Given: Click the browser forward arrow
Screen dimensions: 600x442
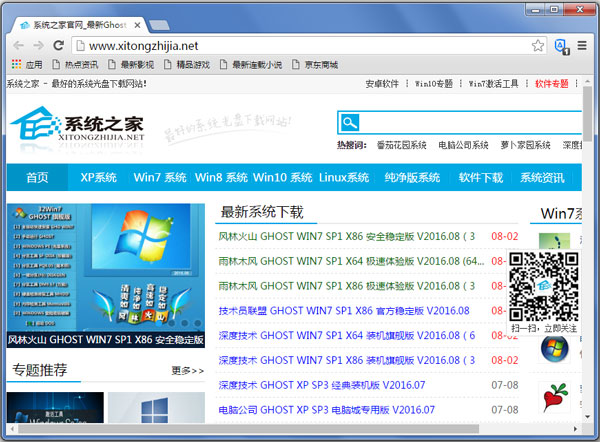Looking at the screenshot, I should point(38,46).
